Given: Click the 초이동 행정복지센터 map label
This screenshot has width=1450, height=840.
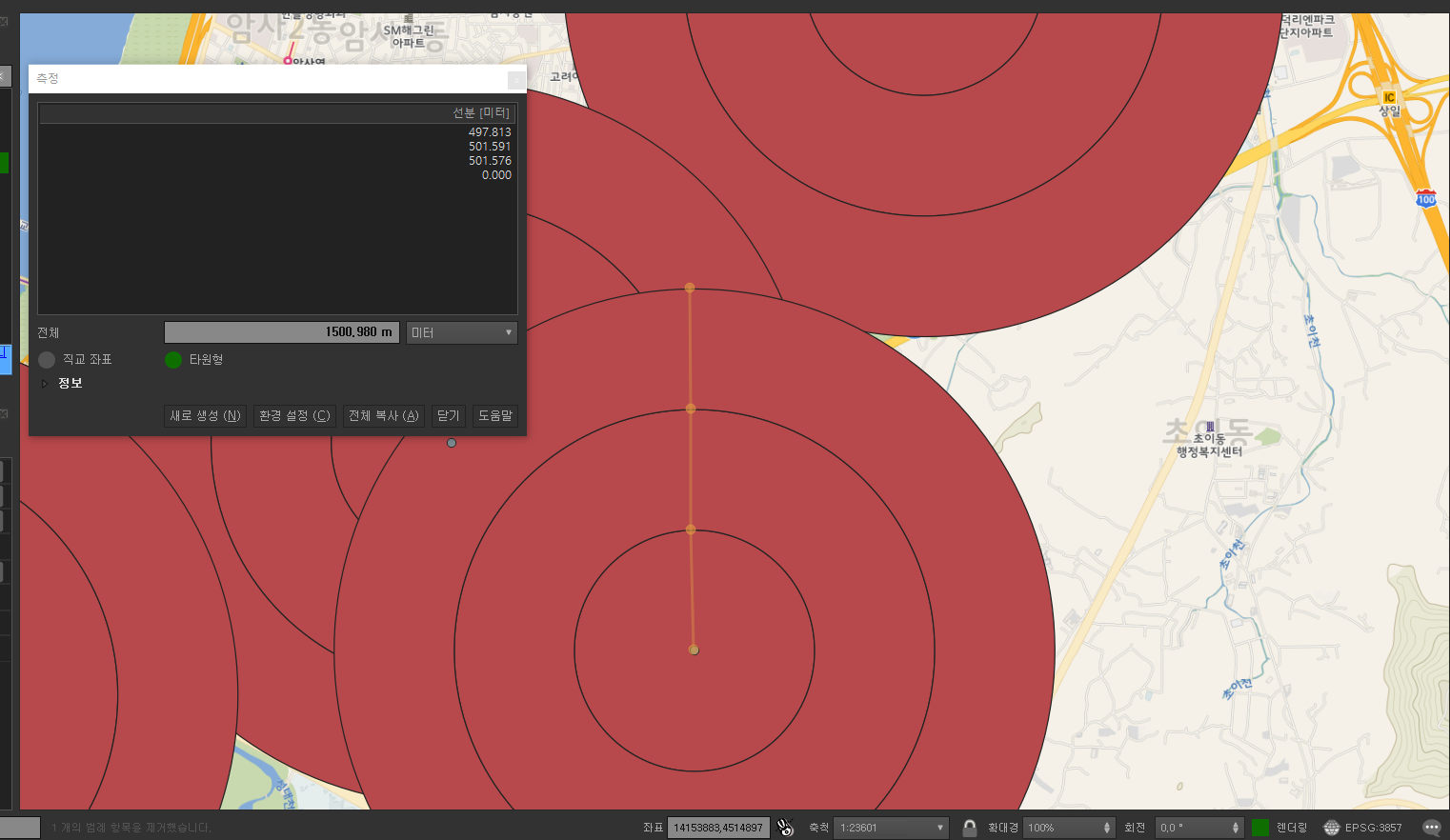Looking at the screenshot, I should pos(1209,445).
